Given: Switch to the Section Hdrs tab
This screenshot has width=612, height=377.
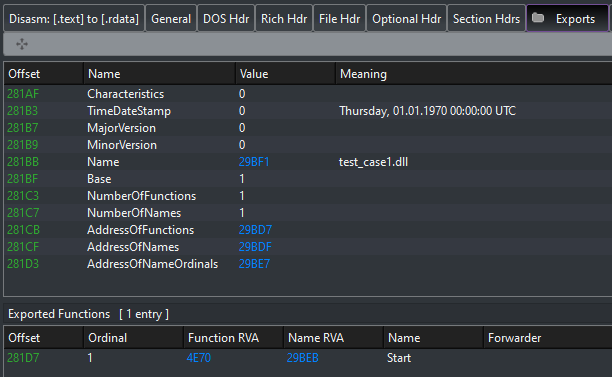Looking at the screenshot, I should (x=486, y=19).
